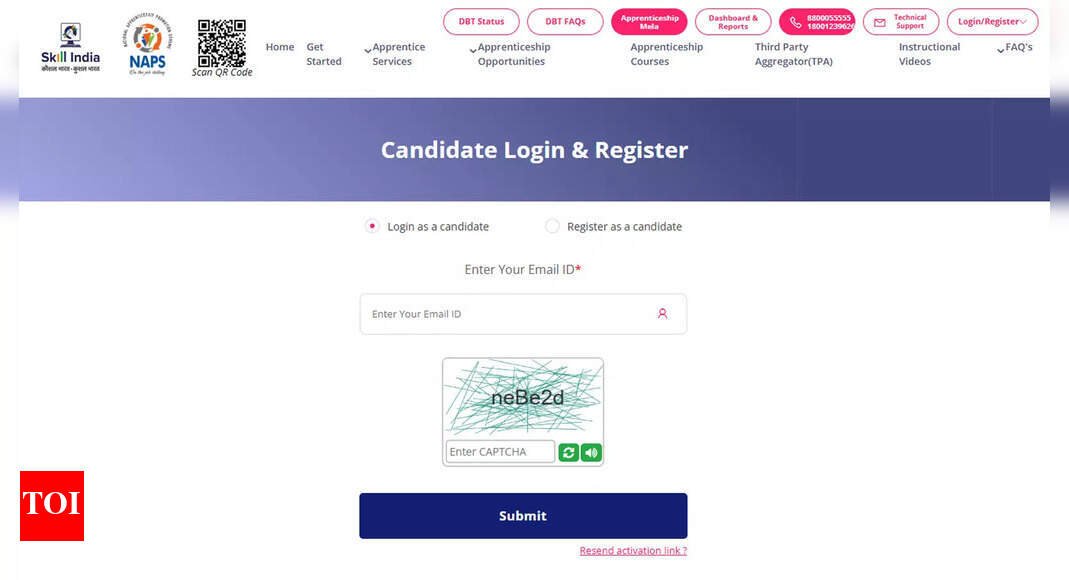This screenshot has width=1069, height=580.
Task: Open the NAPS logo link
Action: pos(147,45)
